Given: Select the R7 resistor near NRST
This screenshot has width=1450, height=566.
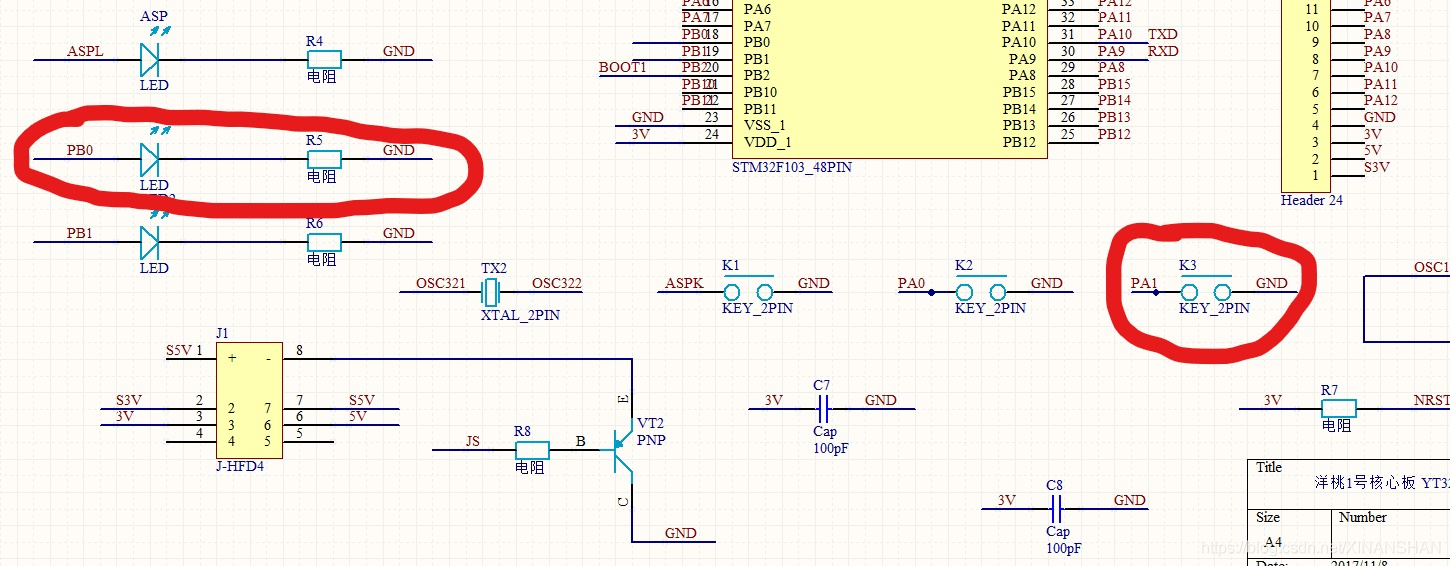Looking at the screenshot, I should 1338,408.
